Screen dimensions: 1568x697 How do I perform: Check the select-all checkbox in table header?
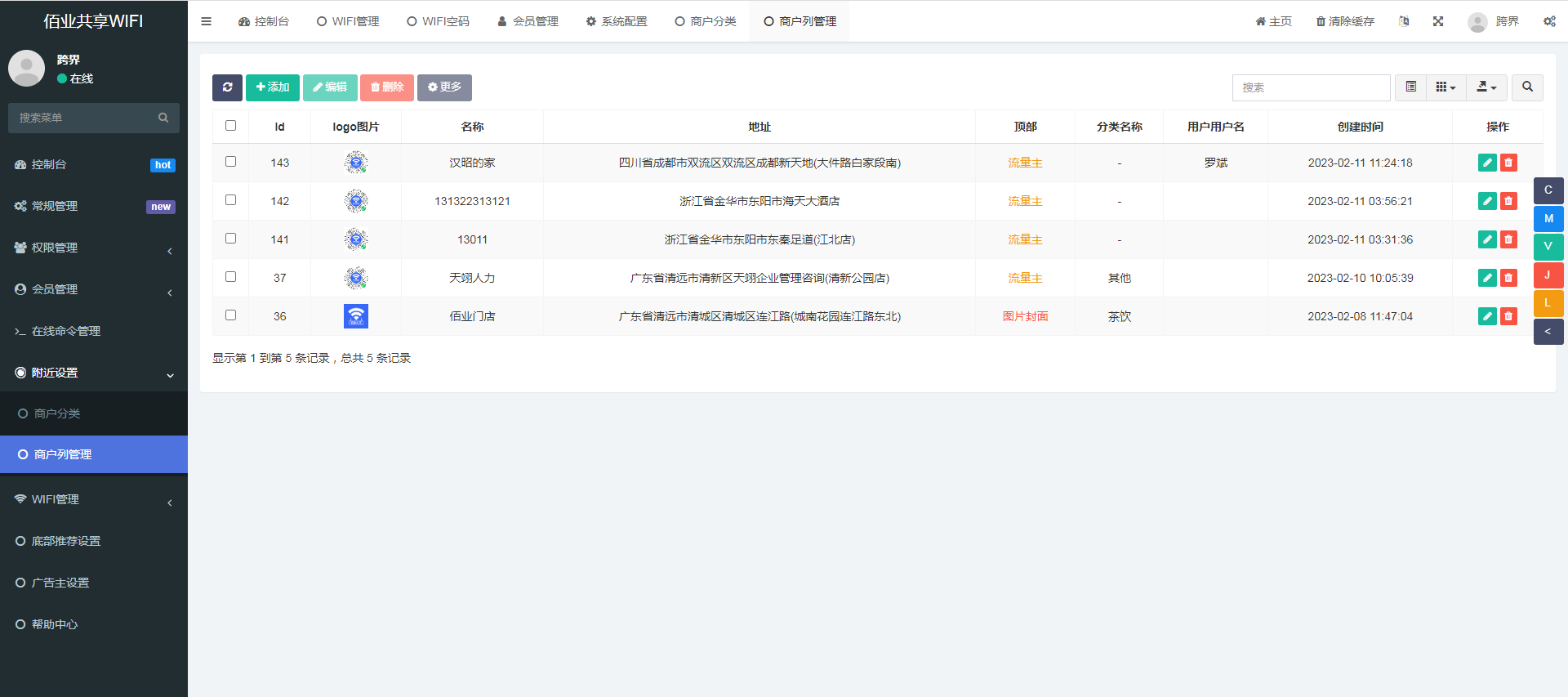click(x=230, y=126)
